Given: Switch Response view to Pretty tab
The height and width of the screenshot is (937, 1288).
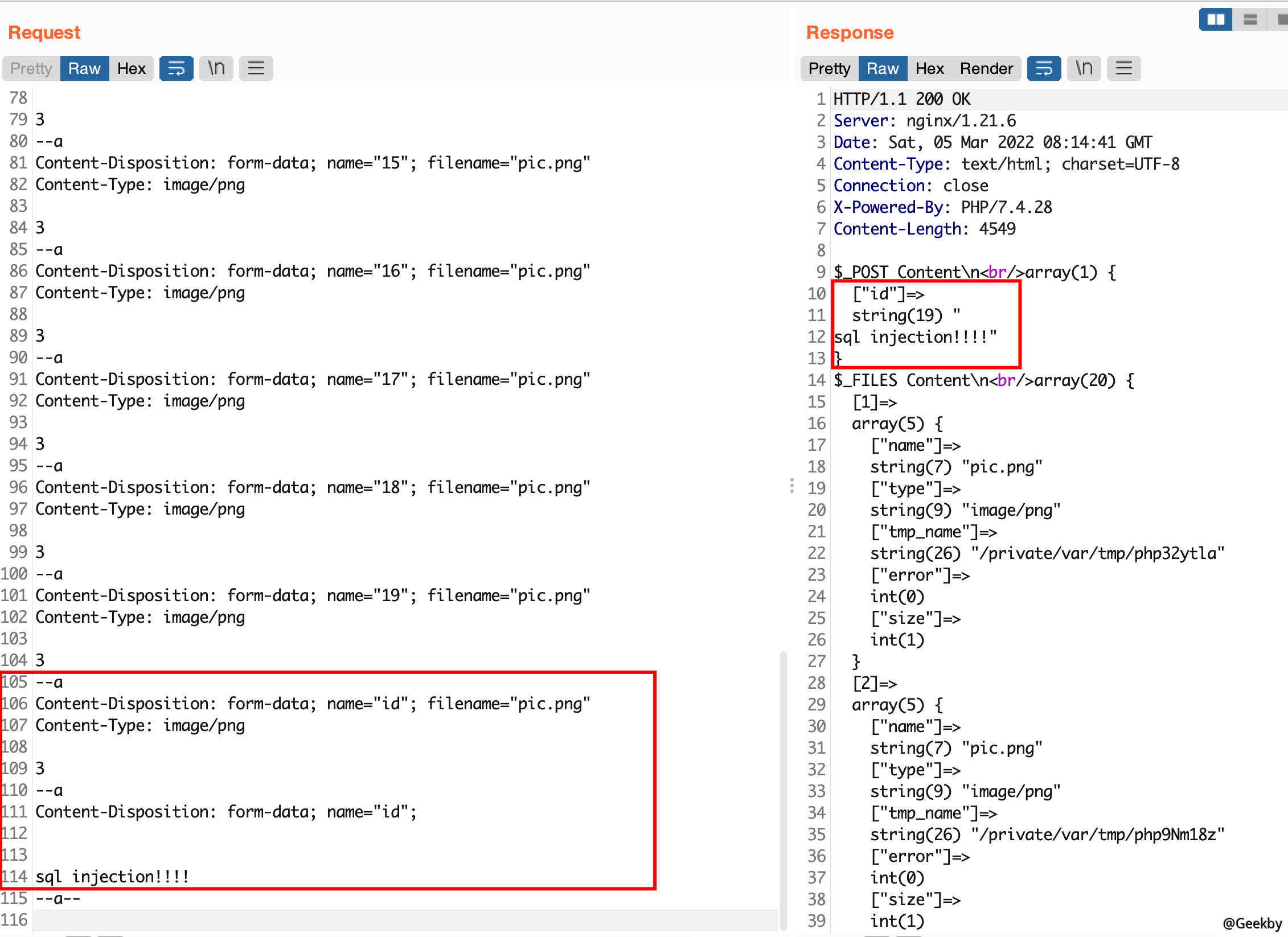Looking at the screenshot, I should (x=829, y=68).
